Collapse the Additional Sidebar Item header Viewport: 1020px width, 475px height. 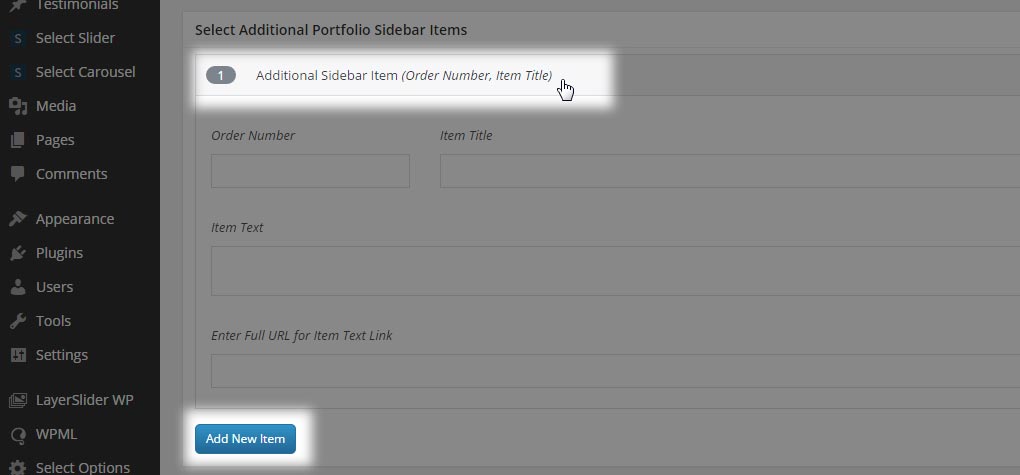pyautogui.click(x=403, y=75)
